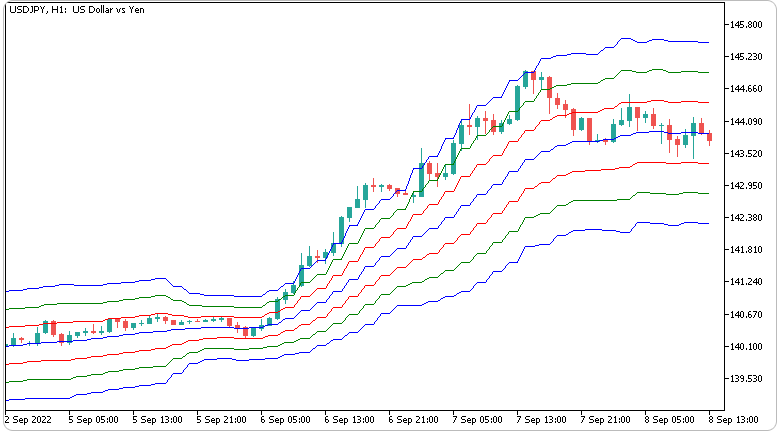
Task: Select the '5 Sep 05:00' time label
Action: coord(94,420)
